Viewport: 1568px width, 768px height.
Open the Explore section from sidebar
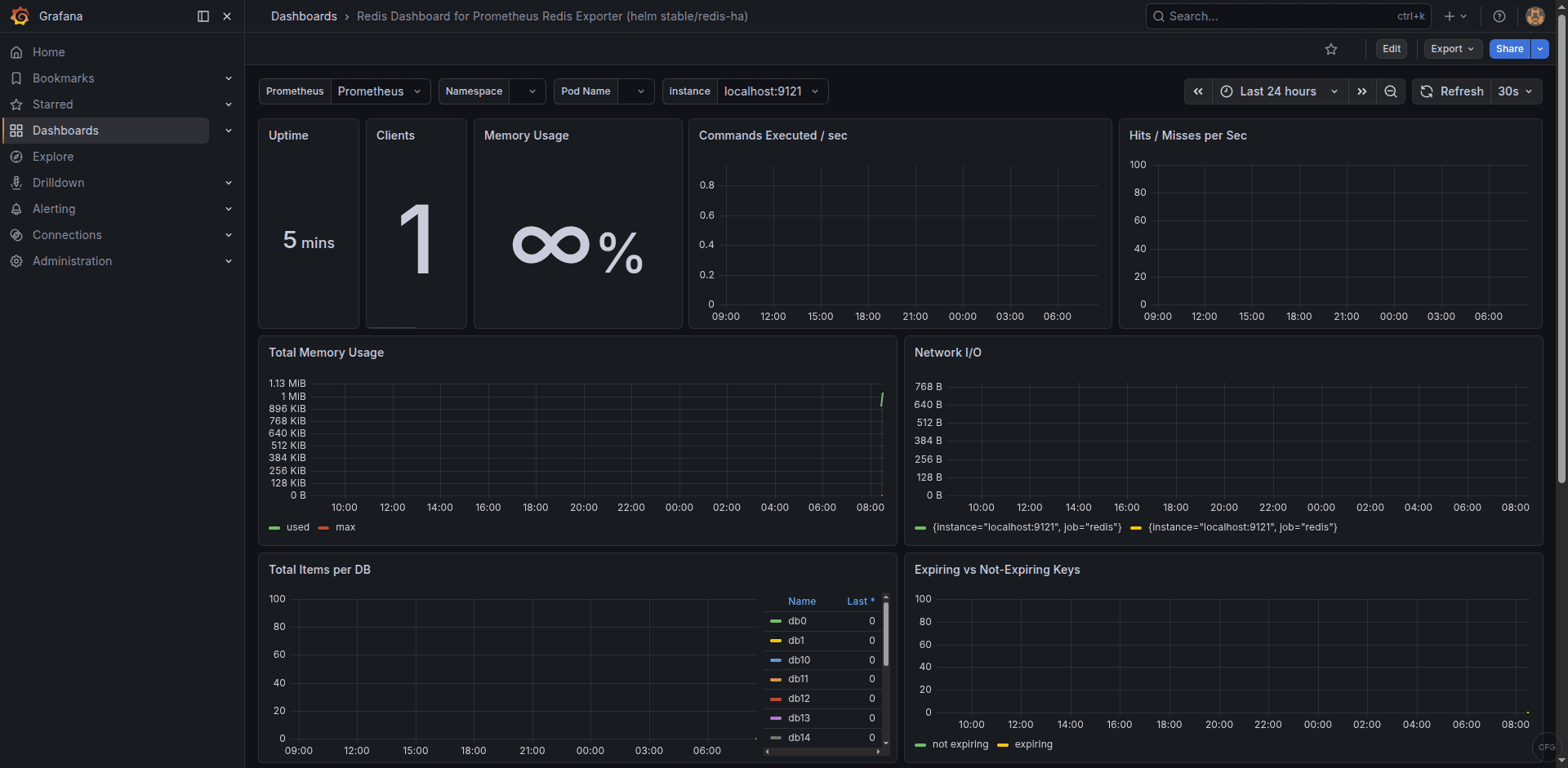pos(54,156)
